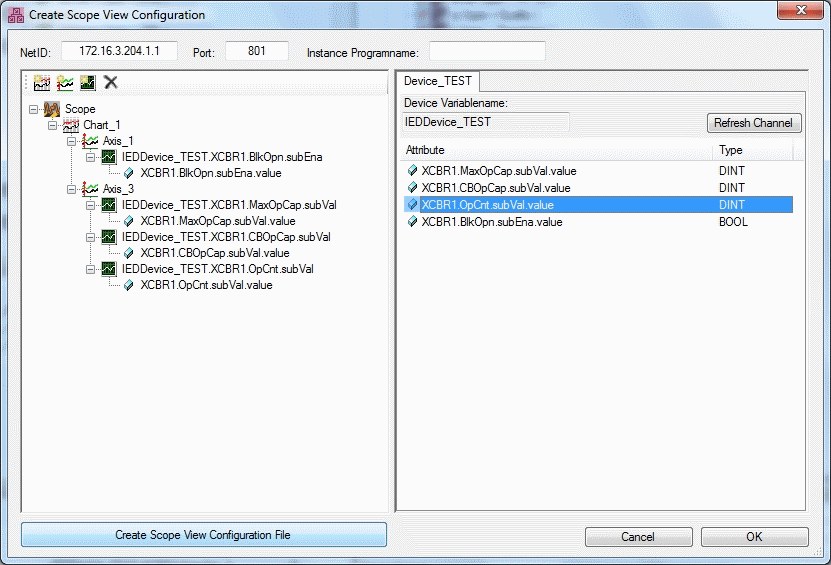Click the Type column header
The image size is (831, 565).
[753, 150]
